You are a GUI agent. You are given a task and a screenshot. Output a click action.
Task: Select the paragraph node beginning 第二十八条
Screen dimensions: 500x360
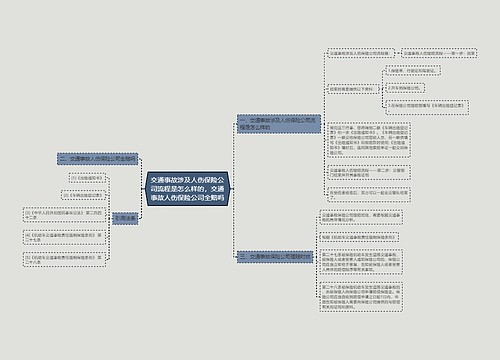point(361,297)
